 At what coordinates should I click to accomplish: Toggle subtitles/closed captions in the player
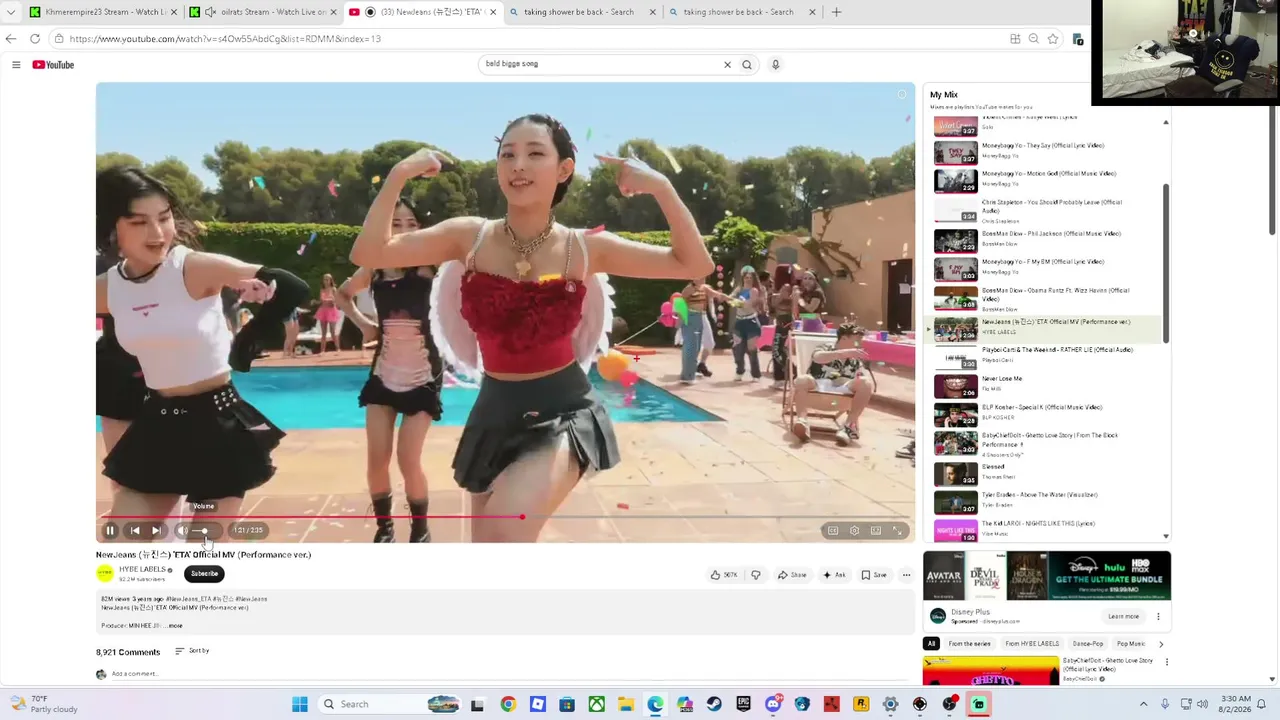[832, 531]
